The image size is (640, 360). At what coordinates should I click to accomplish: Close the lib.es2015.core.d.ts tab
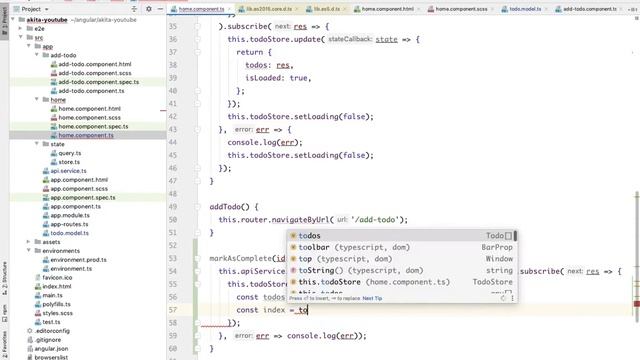(x=297, y=9)
